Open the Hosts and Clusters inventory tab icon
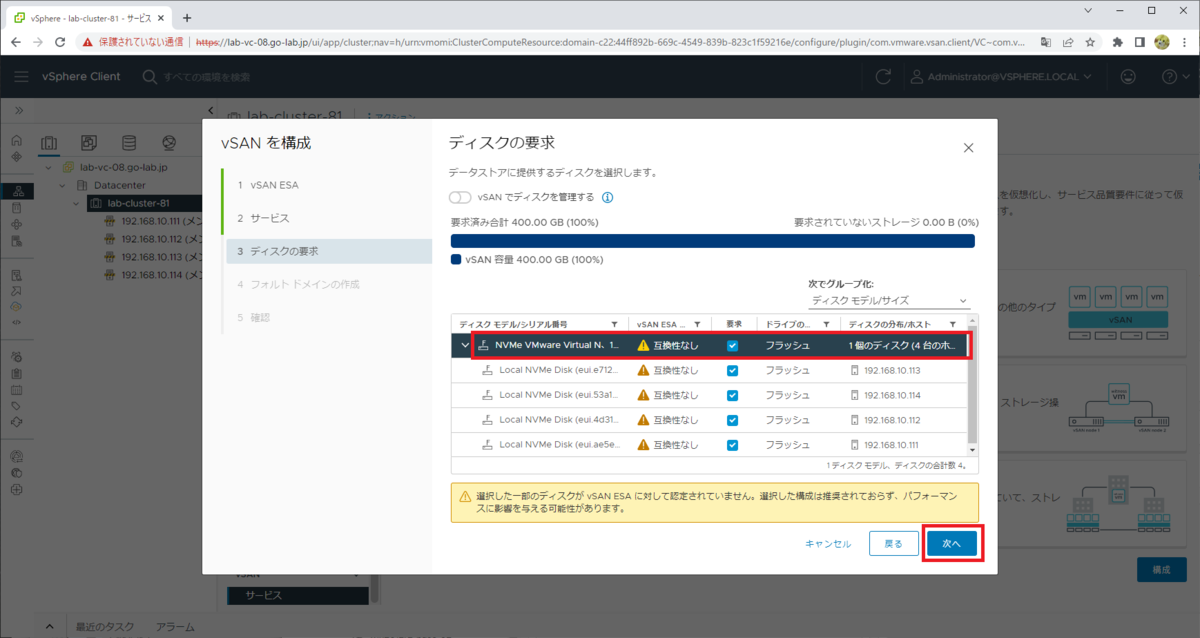The image size is (1200, 638). 49,143
